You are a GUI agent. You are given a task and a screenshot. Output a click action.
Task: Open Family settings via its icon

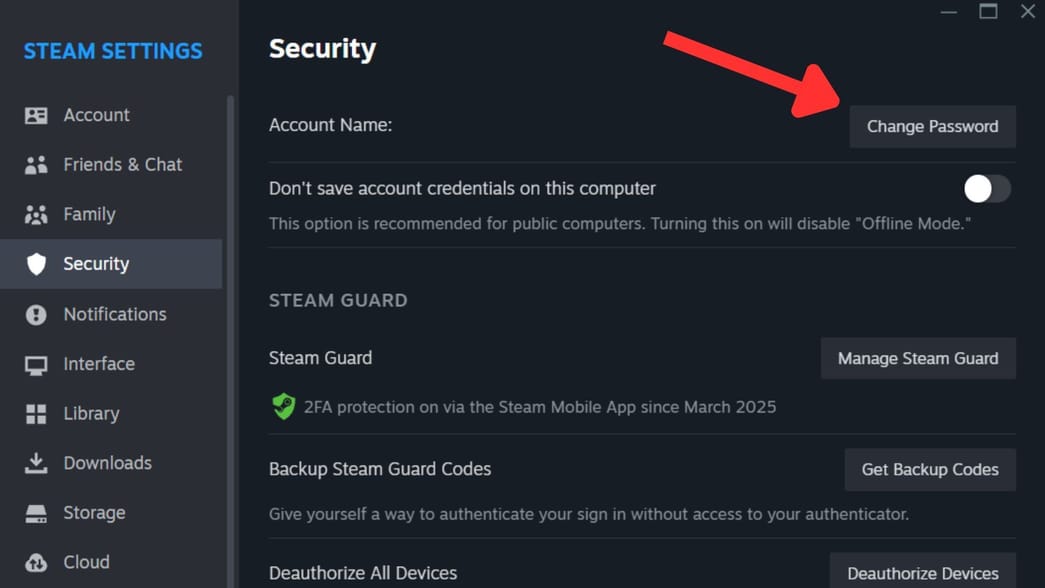pos(36,214)
